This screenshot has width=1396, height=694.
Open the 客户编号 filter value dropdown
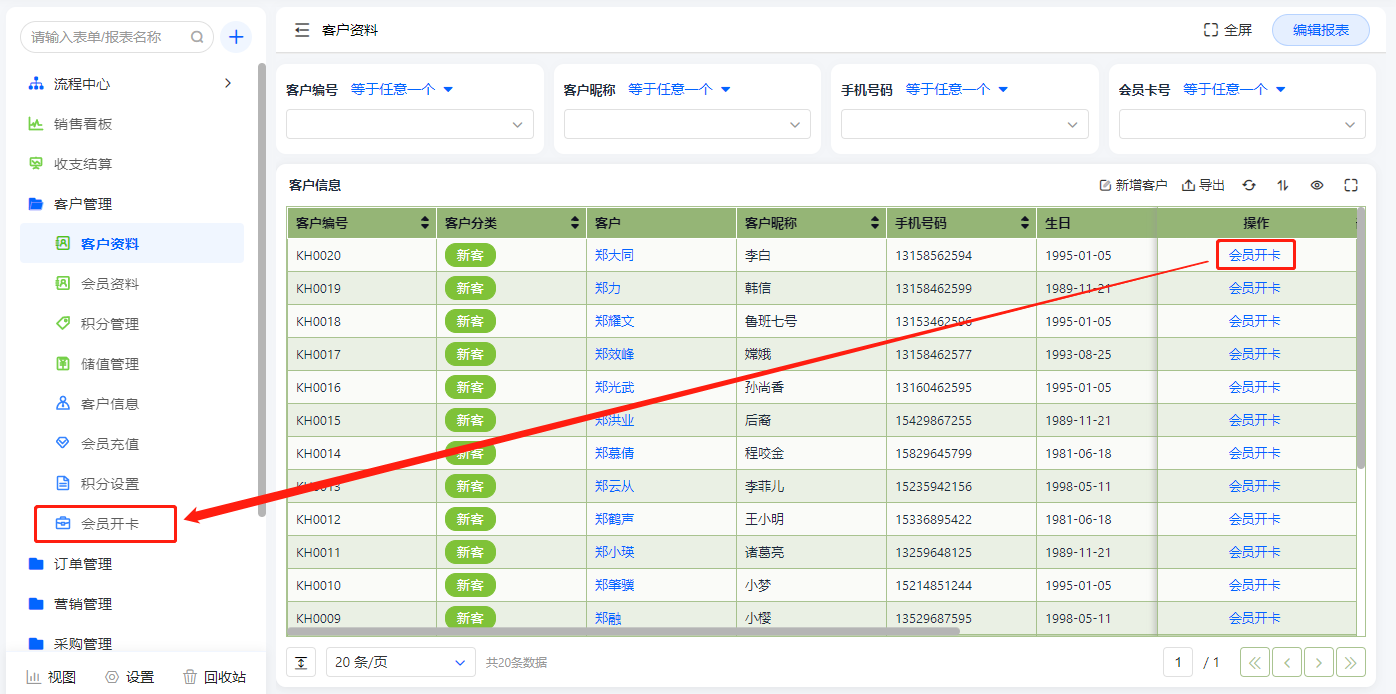coord(409,125)
